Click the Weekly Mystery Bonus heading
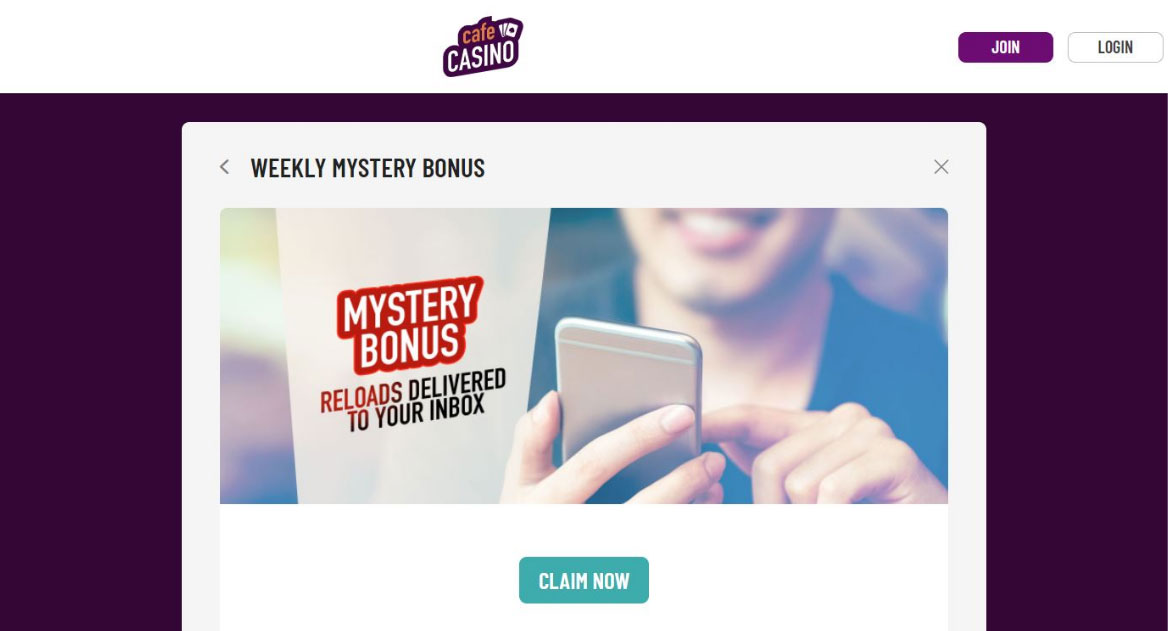 pyautogui.click(x=367, y=168)
